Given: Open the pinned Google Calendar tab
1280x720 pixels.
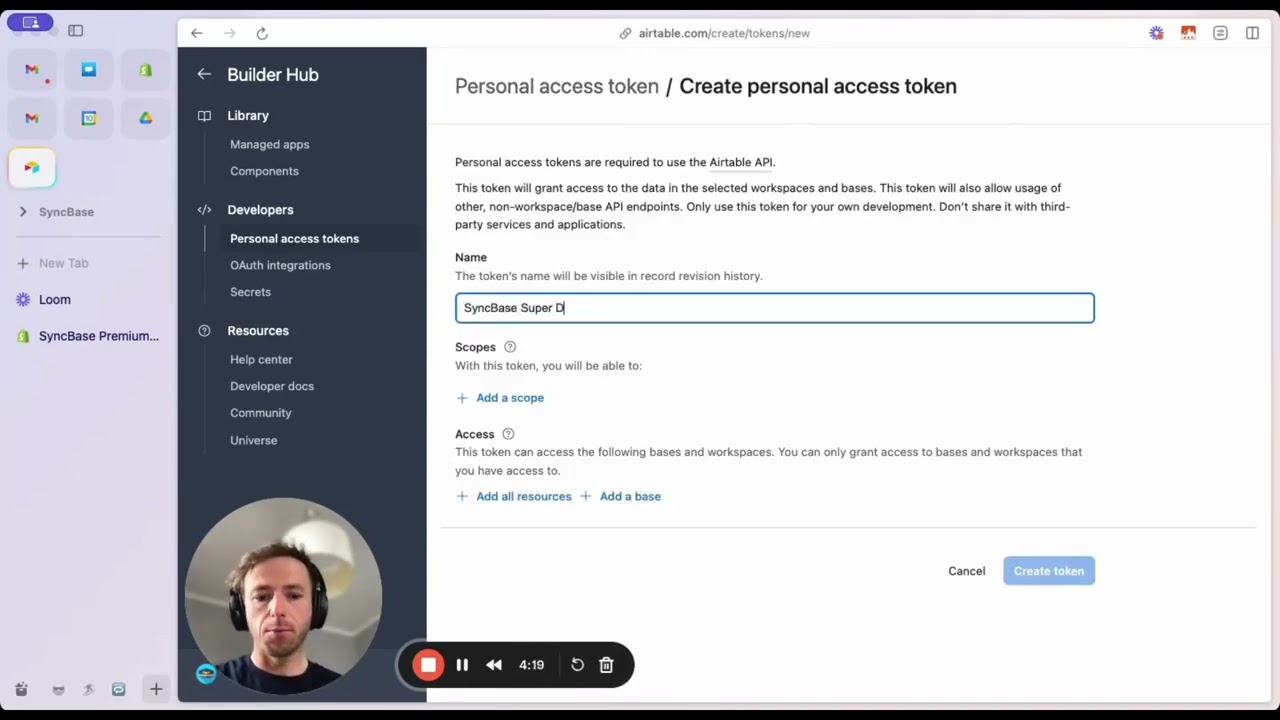Looking at the screenshot, I should click(x=89, y=118).
